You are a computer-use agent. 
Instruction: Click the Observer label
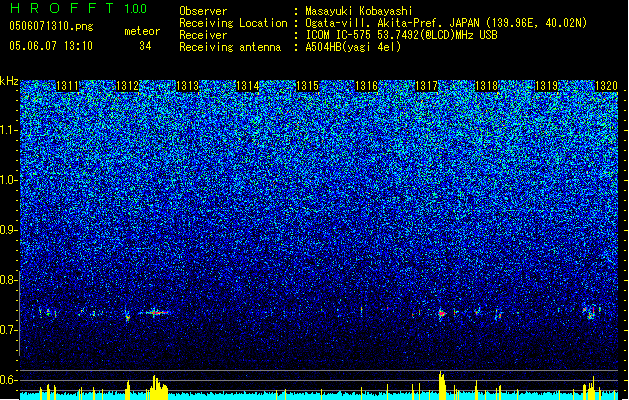tap(203, 11)
